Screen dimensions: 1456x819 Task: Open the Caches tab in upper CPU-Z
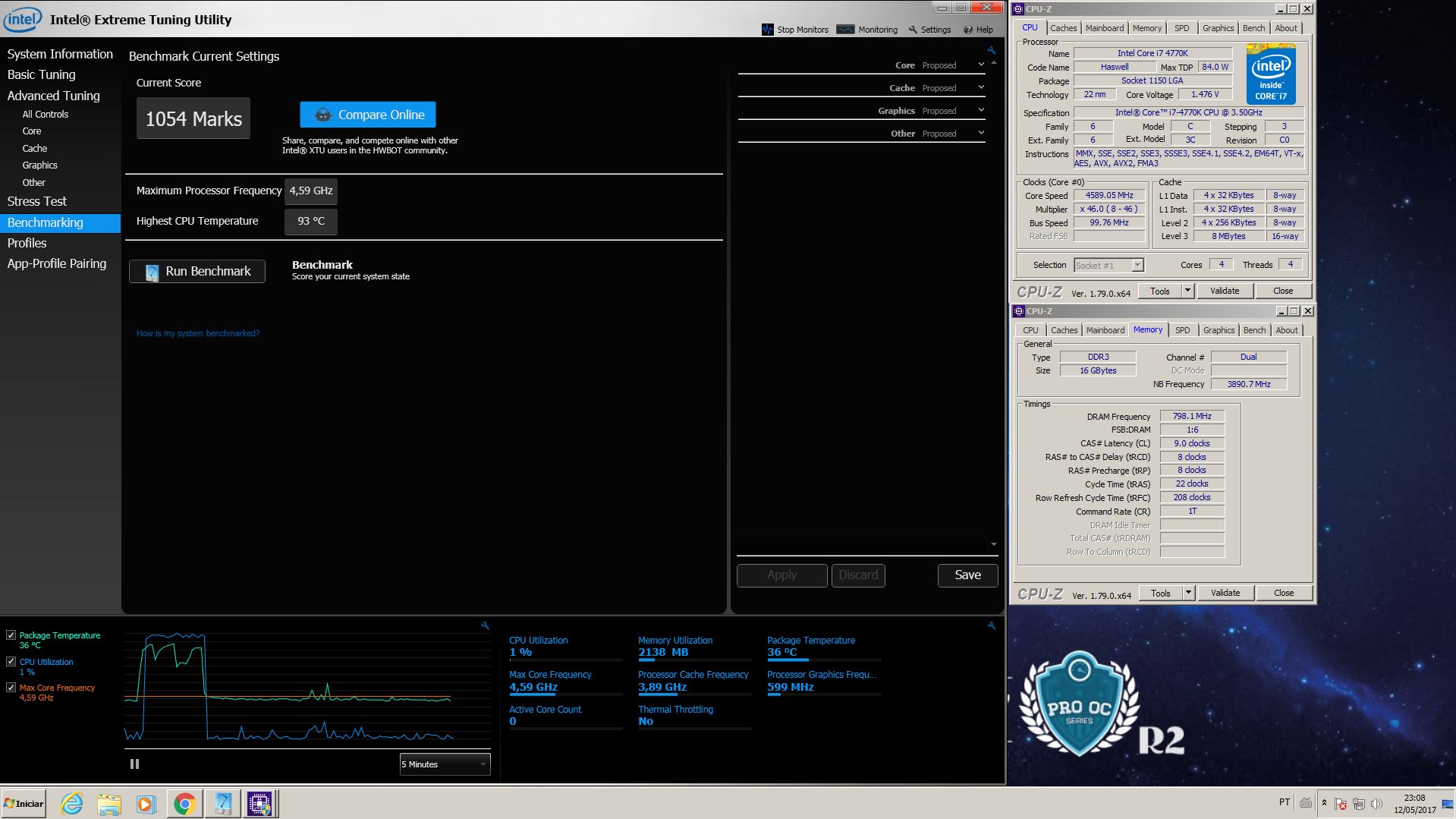pyautogui.click(x=1063, y=28)
